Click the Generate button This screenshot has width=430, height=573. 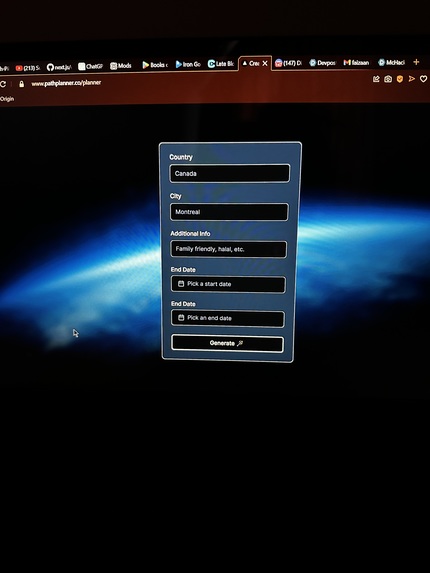[227, 343]
